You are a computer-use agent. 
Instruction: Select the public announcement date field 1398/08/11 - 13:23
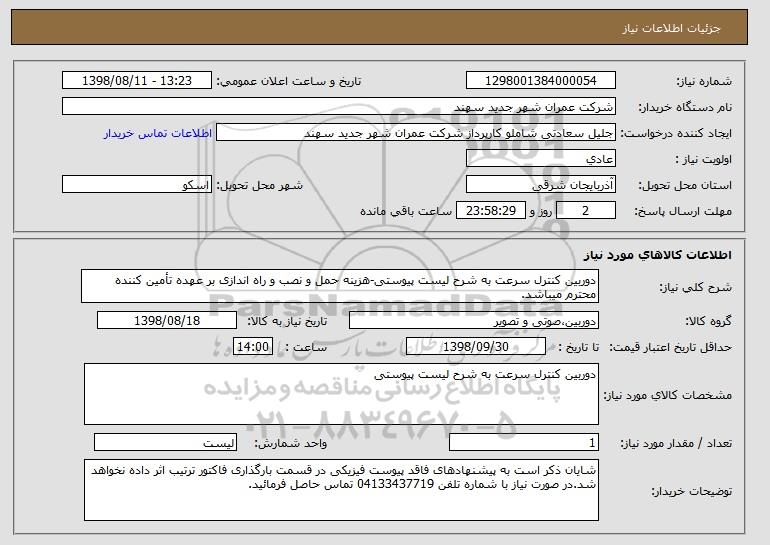(137, 81)
